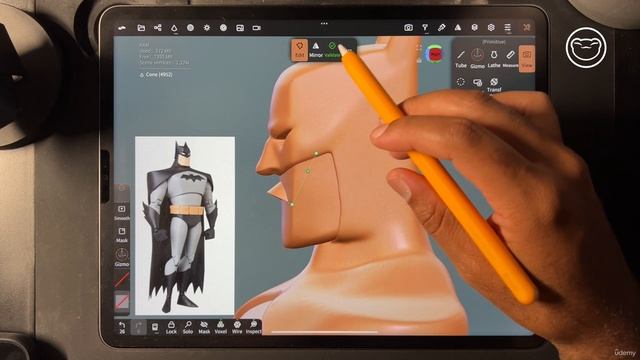The height and width of the screenshot is (360, 640).
Task: Open the render camera capture icon
Action: click(x=408, y=27)
